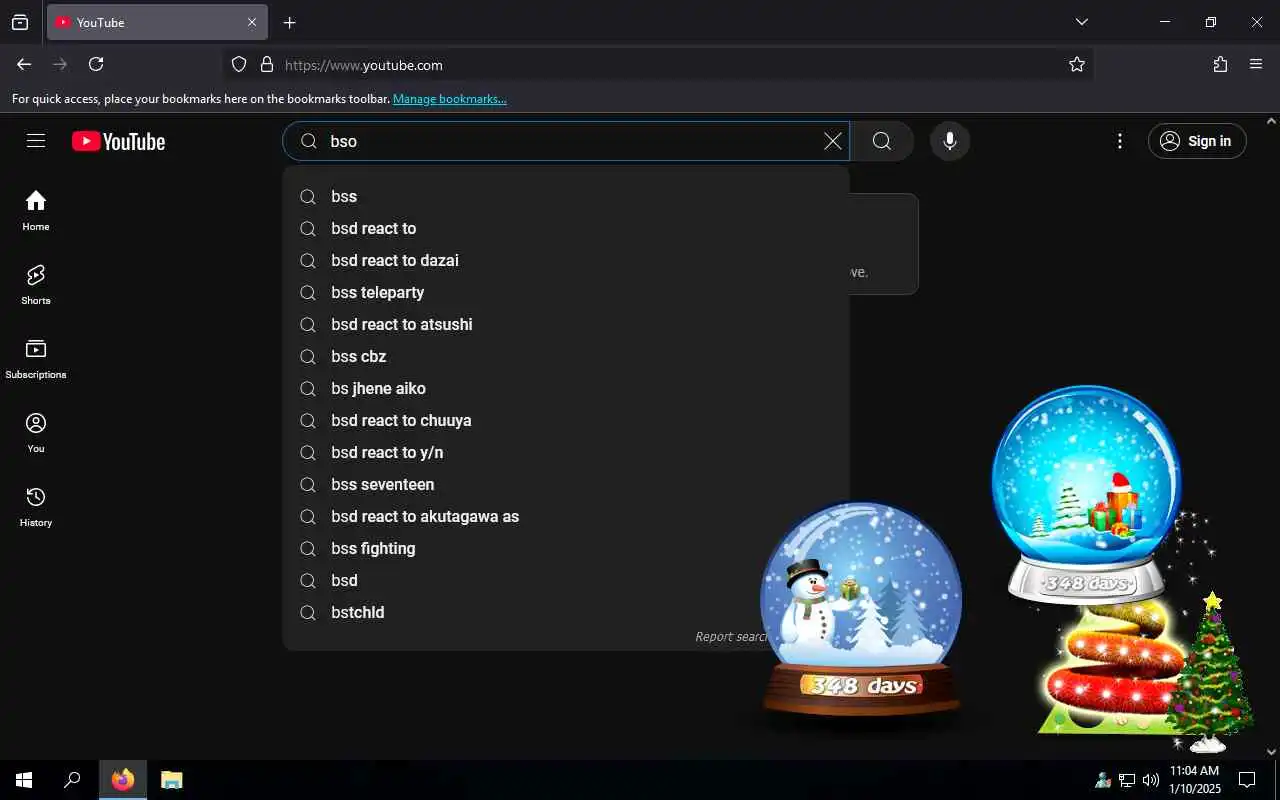Choose suggestion "bsd react to y/n"

[x=566, y=453]
